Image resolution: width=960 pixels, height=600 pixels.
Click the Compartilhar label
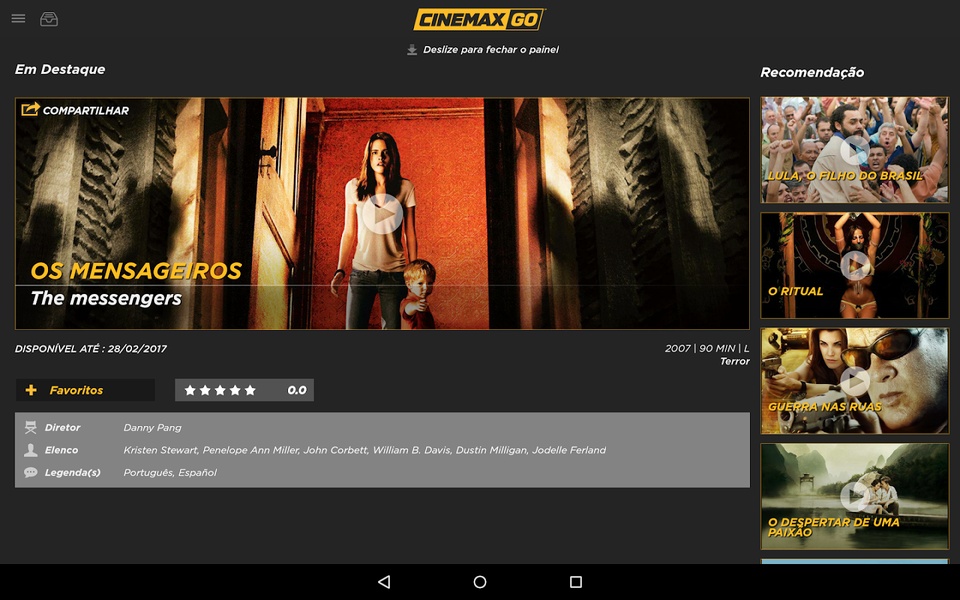[86, 111]
